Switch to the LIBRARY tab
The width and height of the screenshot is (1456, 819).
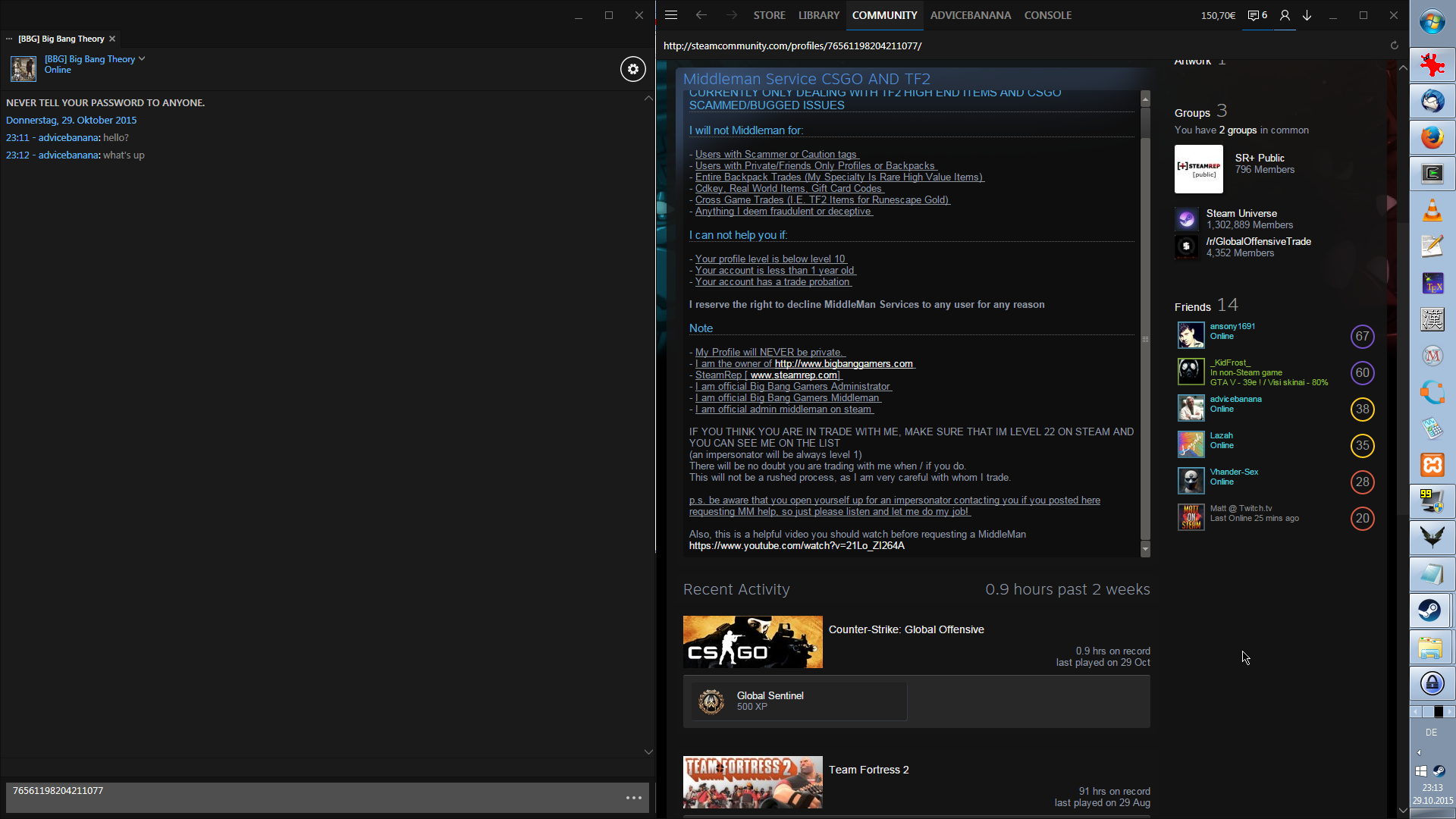tap(818, 15)
